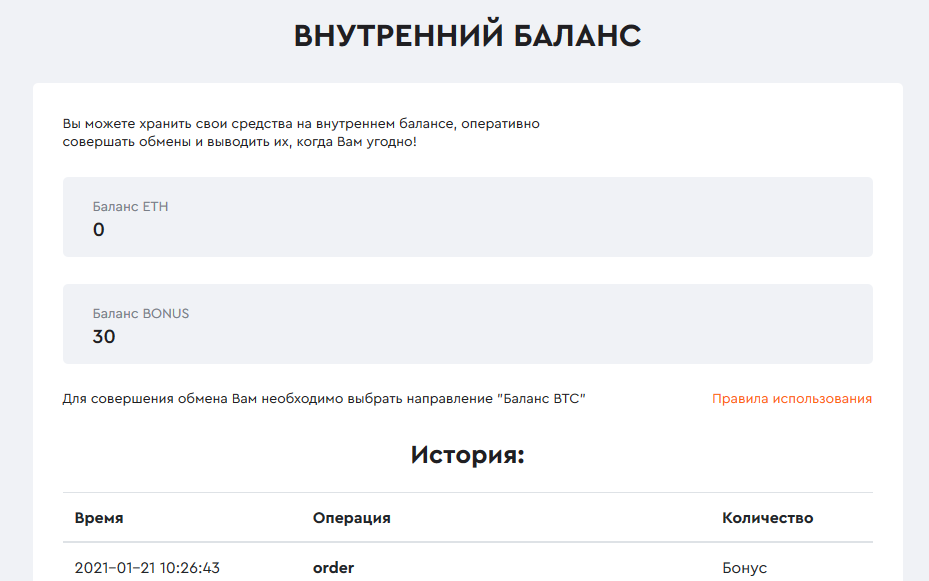Screen dimensions: 929x581
Task: Sort by the "Операция" column header
Action: click(x=351, y=518)
